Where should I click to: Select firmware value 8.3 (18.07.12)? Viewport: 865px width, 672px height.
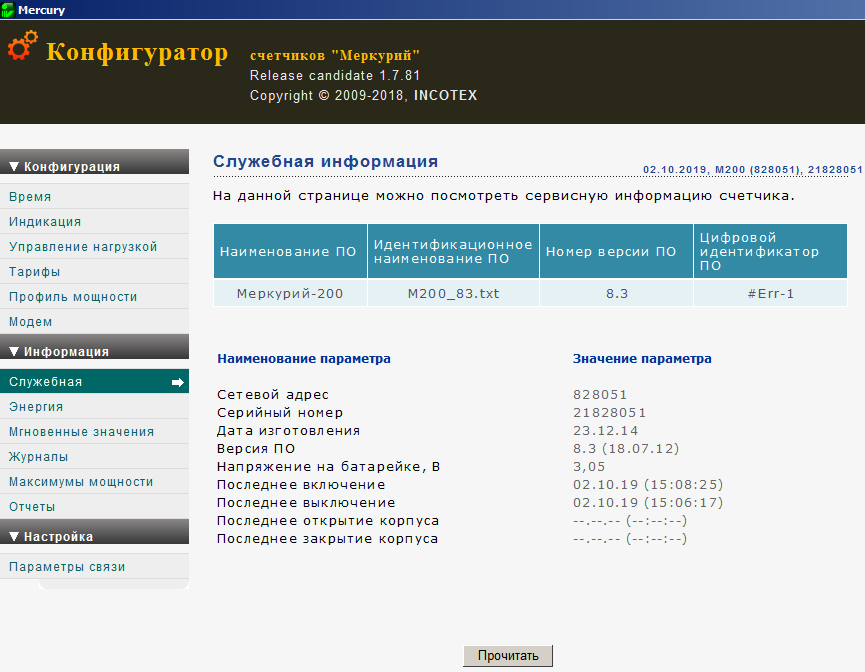click(626, 449)
